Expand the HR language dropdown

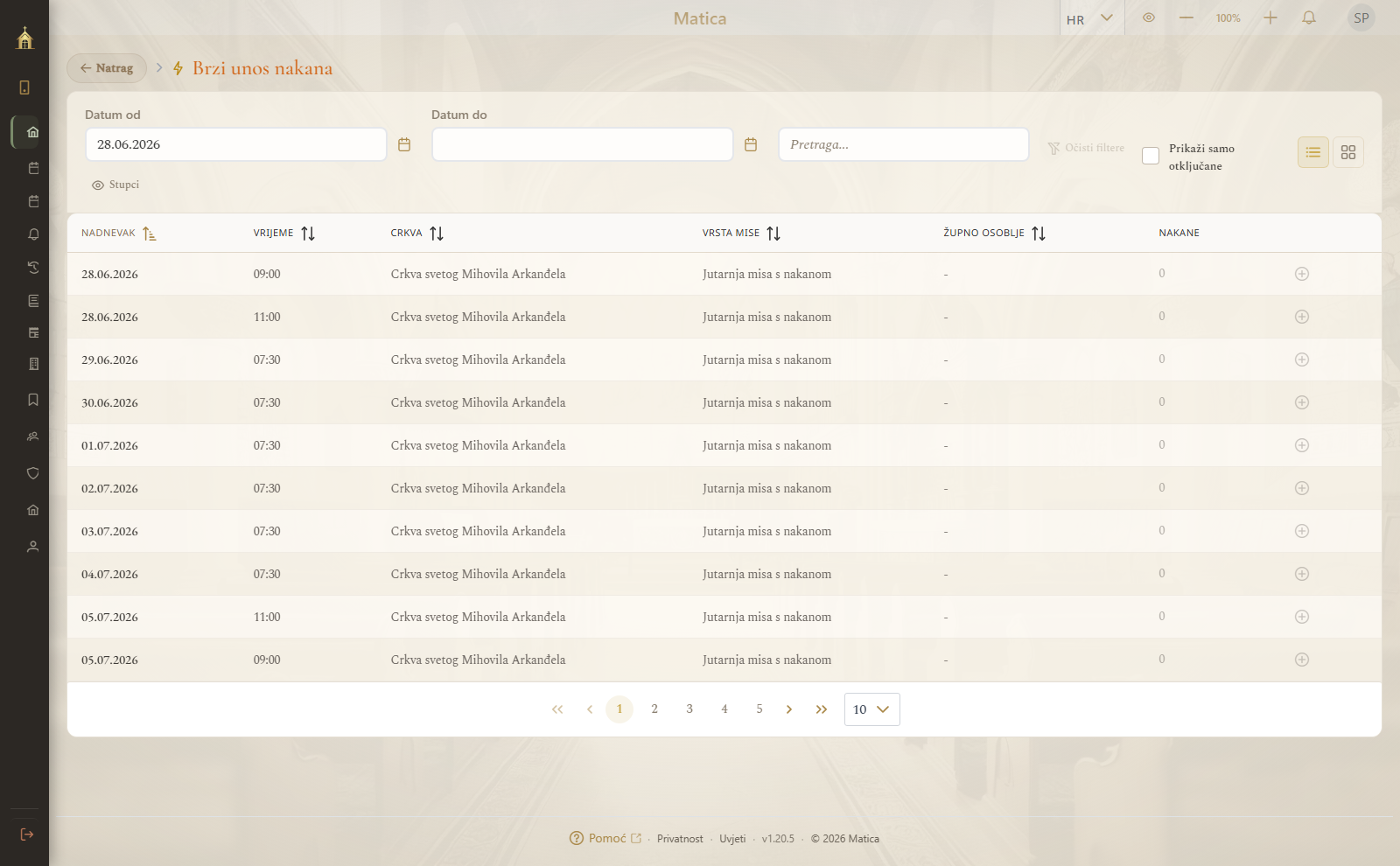tap(1089, 18)
